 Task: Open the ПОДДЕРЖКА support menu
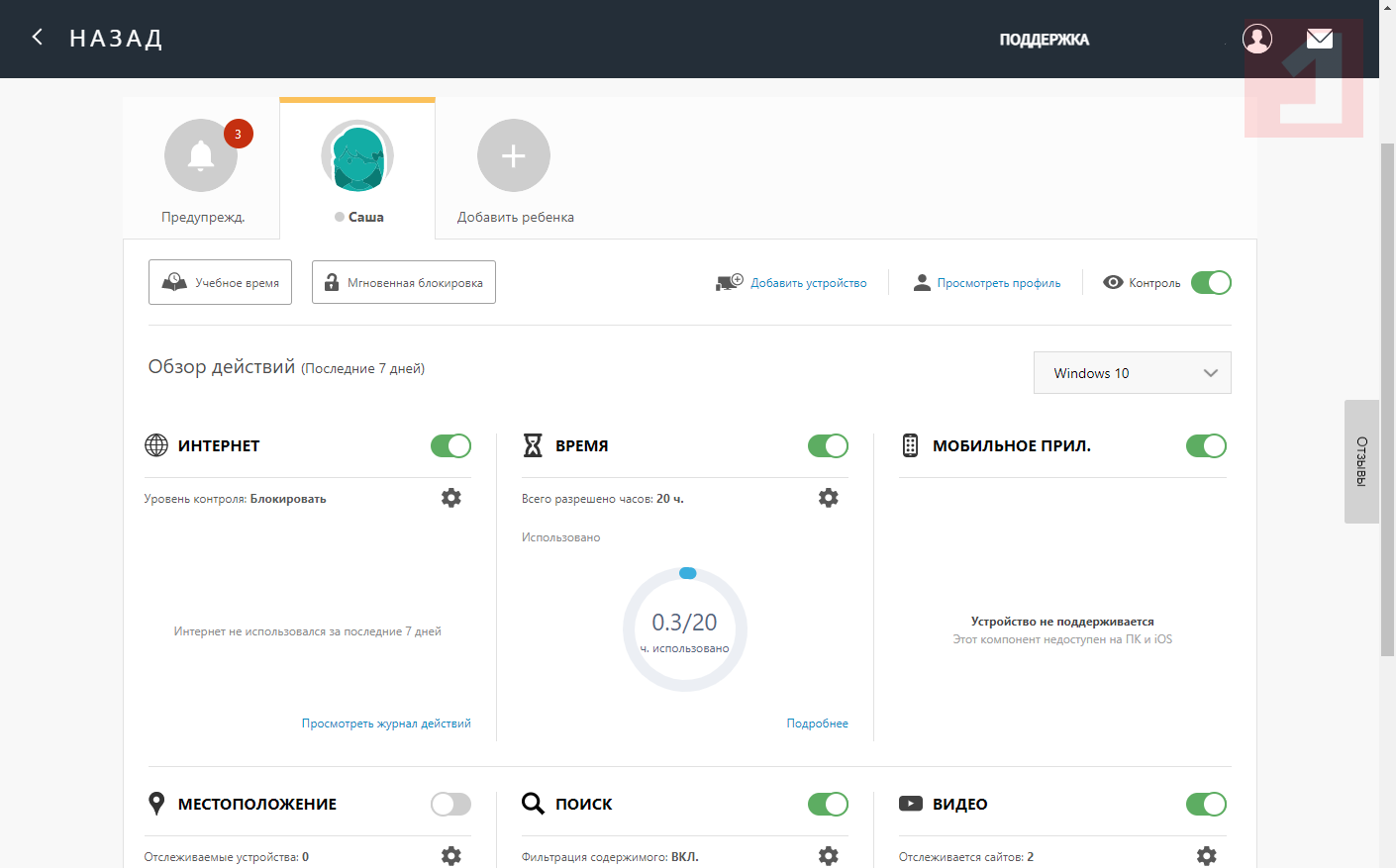click(x=1045, y=40)
